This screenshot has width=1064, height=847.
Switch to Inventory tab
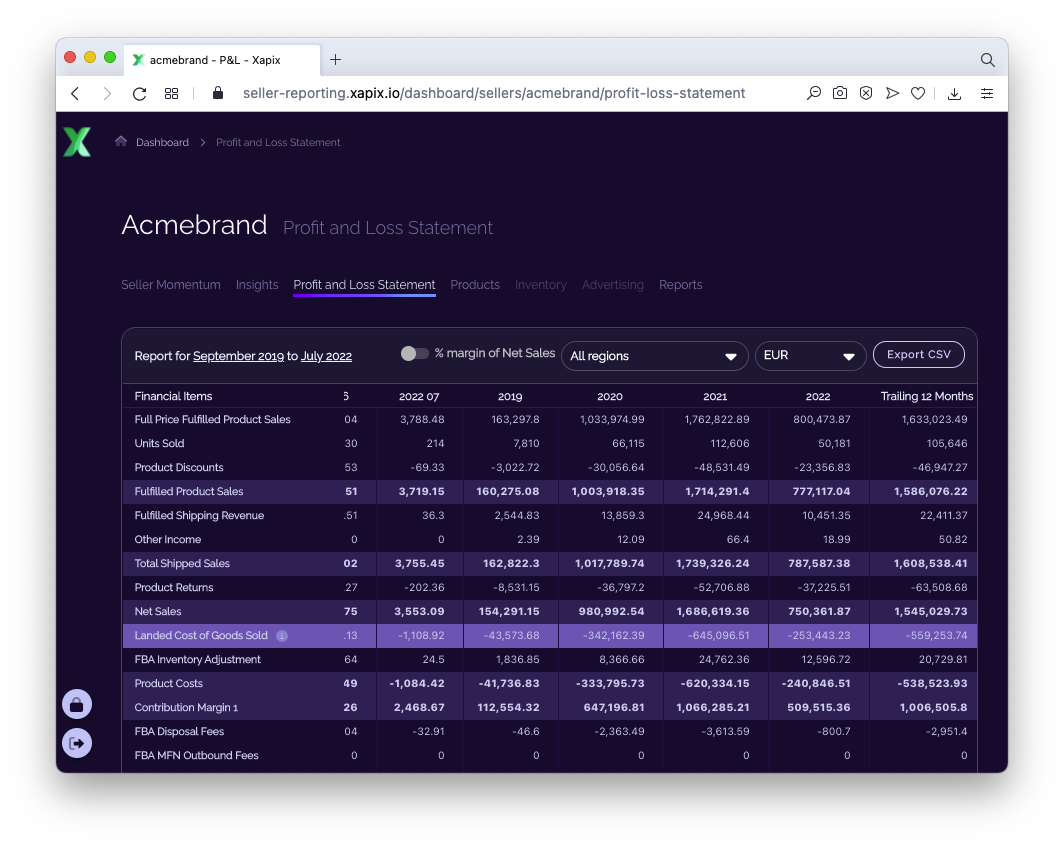(x=540, y=285)
